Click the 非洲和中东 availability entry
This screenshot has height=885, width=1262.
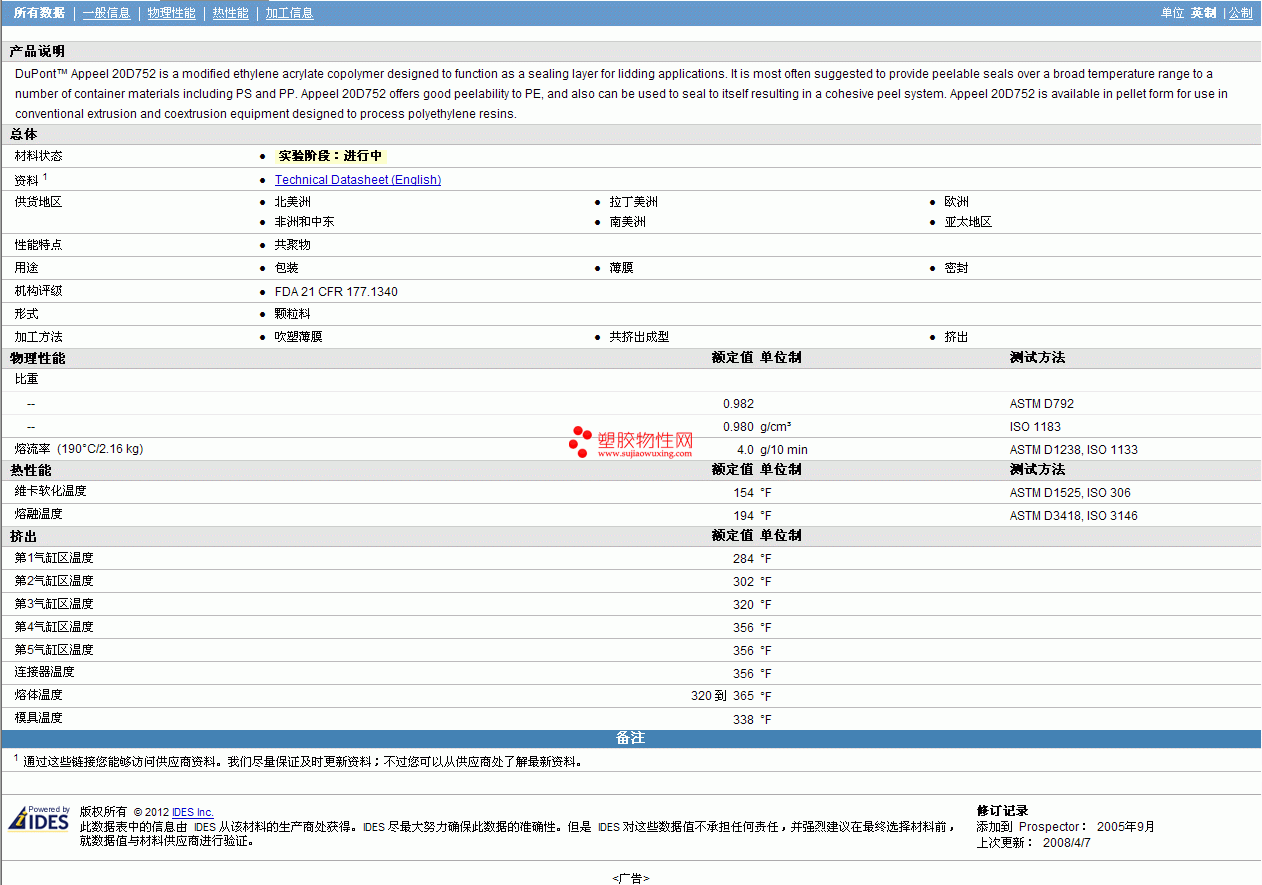304,222
